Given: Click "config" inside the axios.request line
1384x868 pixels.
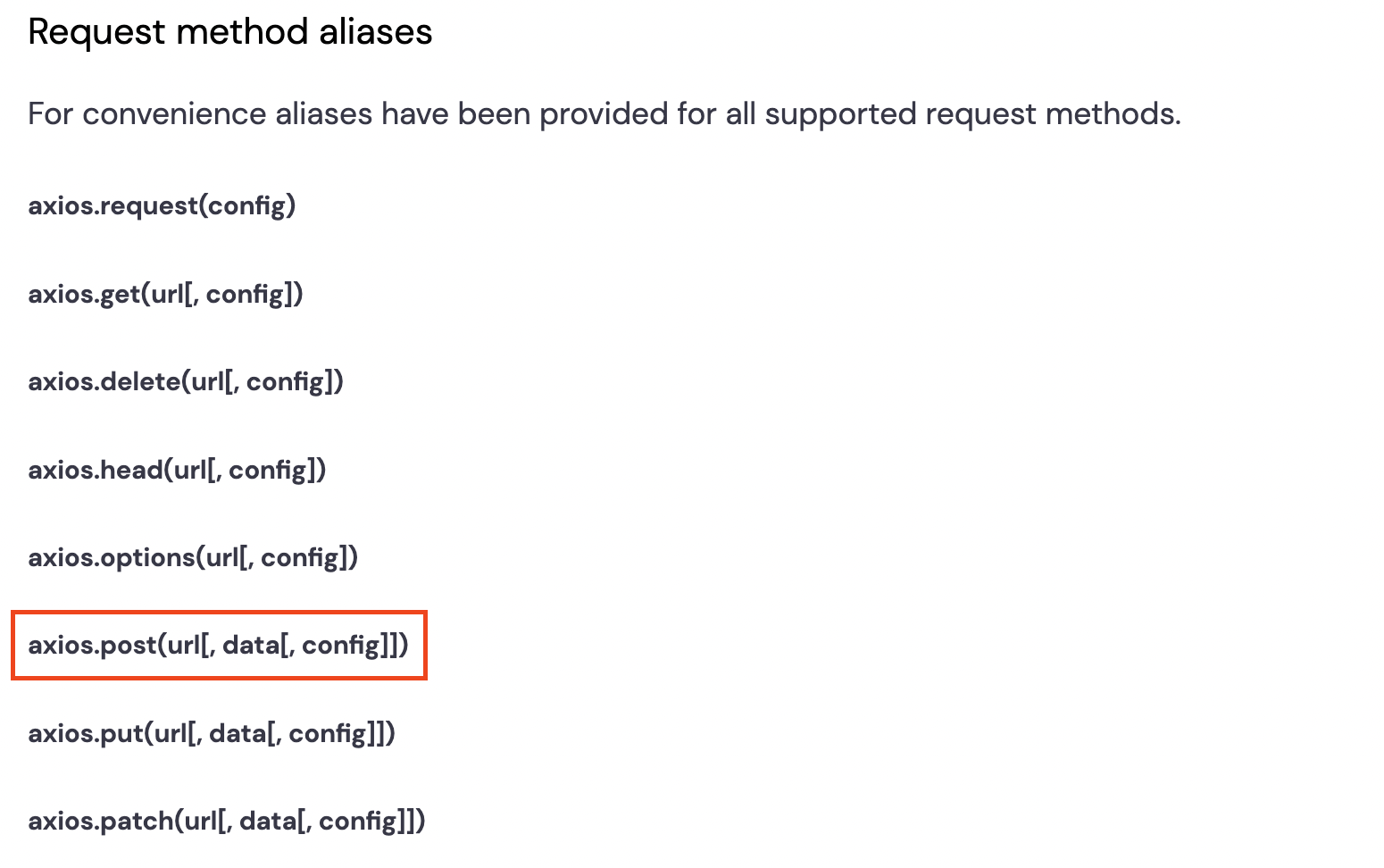Looking at the screenshot, I should tap(246, 206).
